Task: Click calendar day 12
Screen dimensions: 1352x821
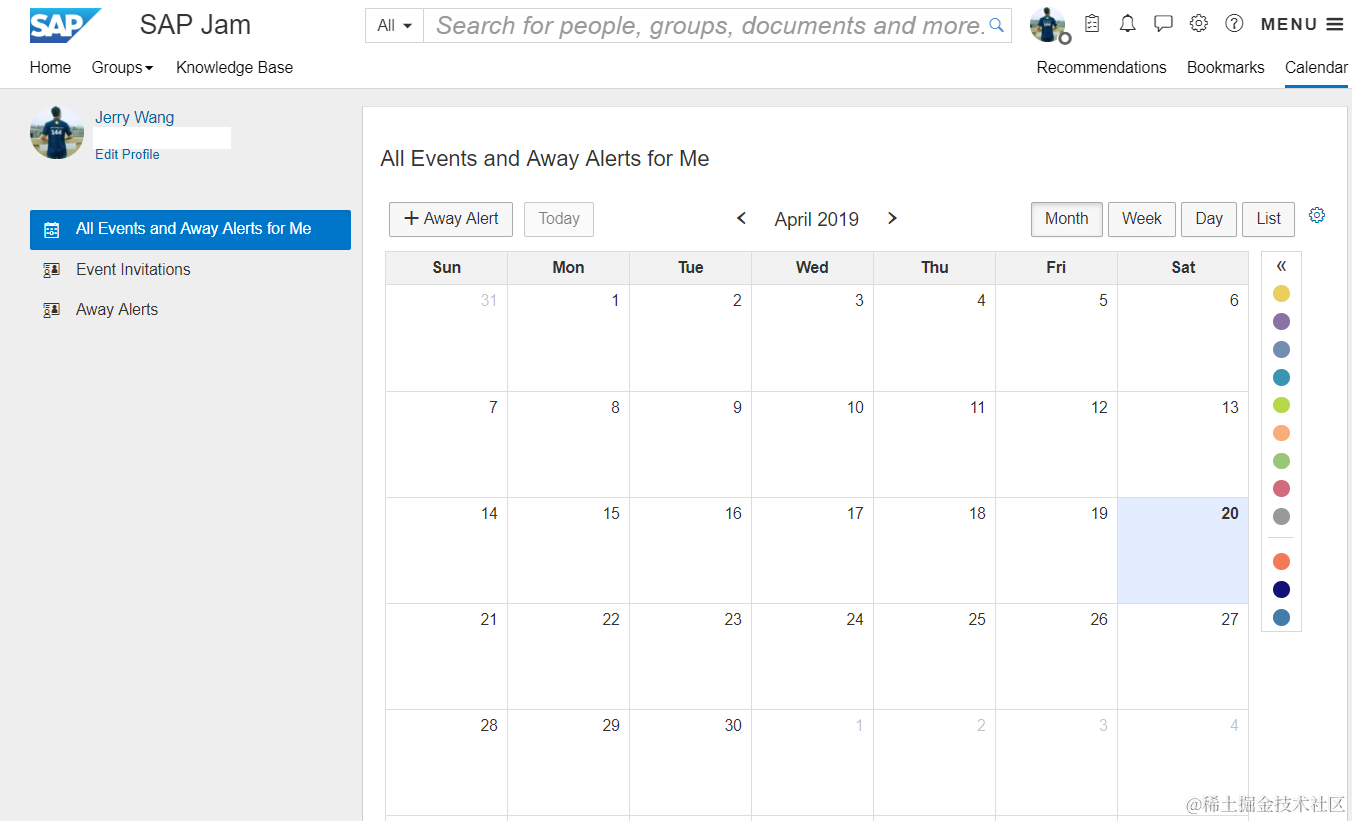Action: pyautogui.click(x=1056, y=444)
